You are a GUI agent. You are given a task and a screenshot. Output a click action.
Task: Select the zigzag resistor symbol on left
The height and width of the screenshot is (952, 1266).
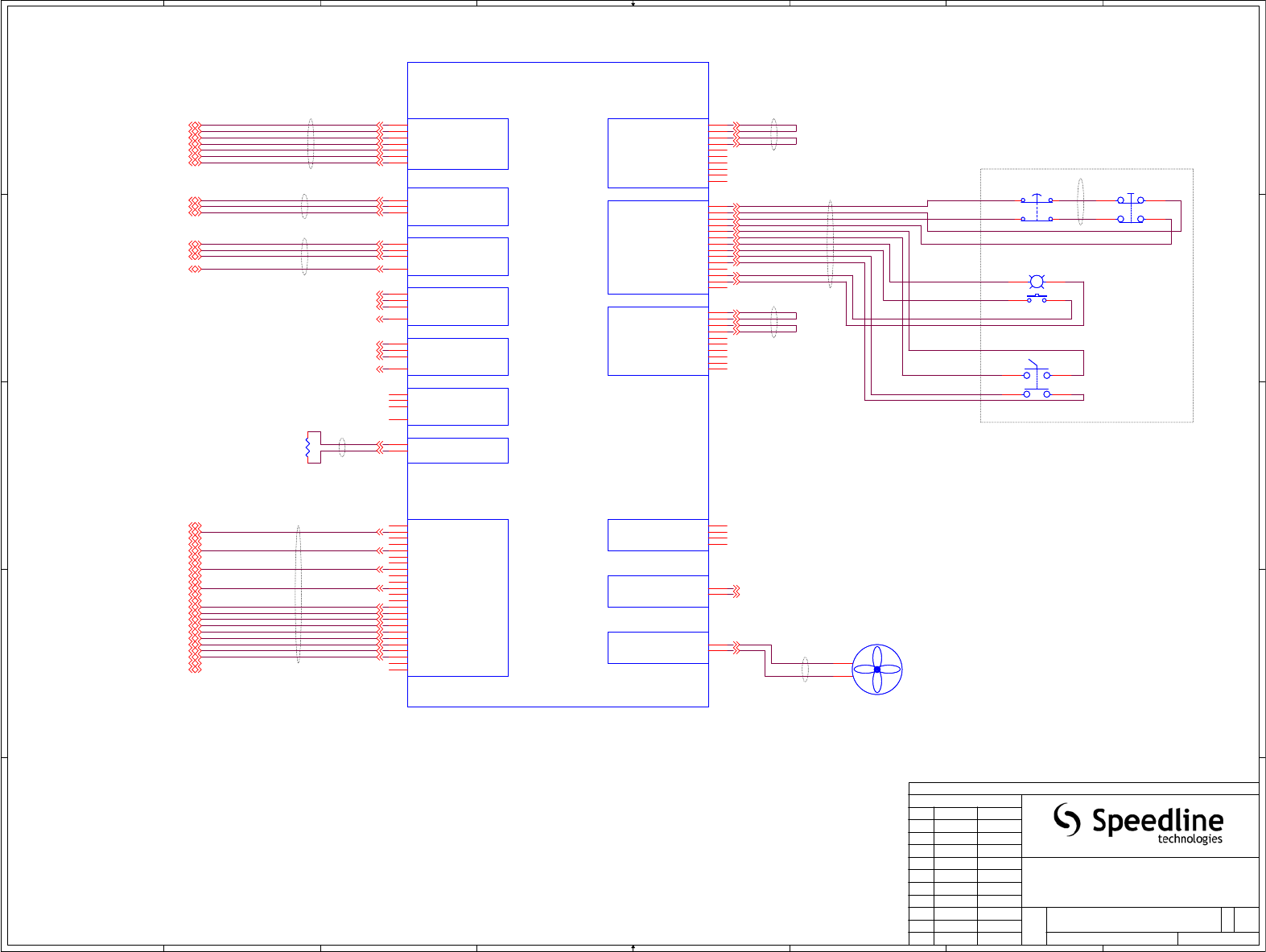pyautogui.click(x=308, y=447)
